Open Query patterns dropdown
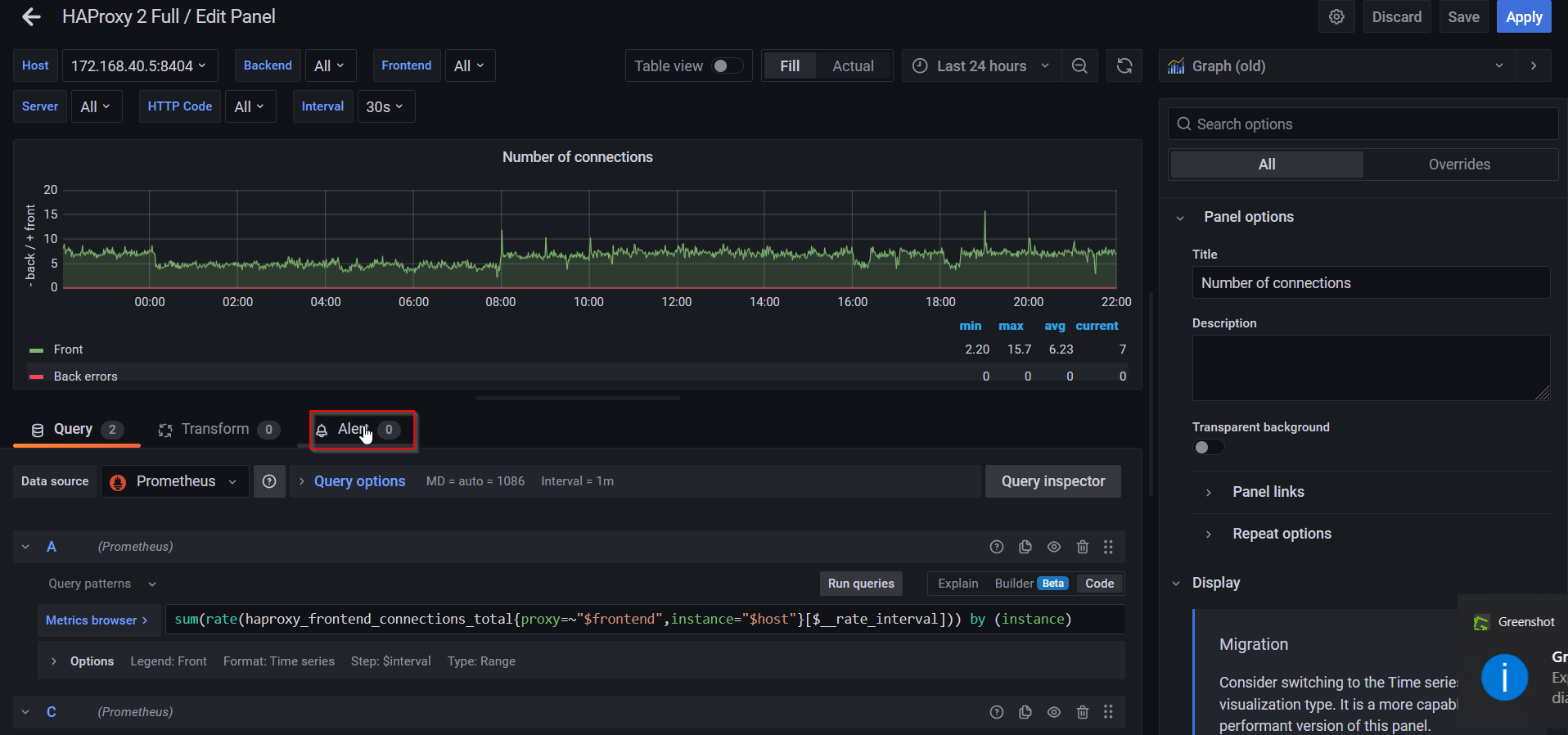The height and width of the screenshot is (735, 1568). tap(101, 584)
